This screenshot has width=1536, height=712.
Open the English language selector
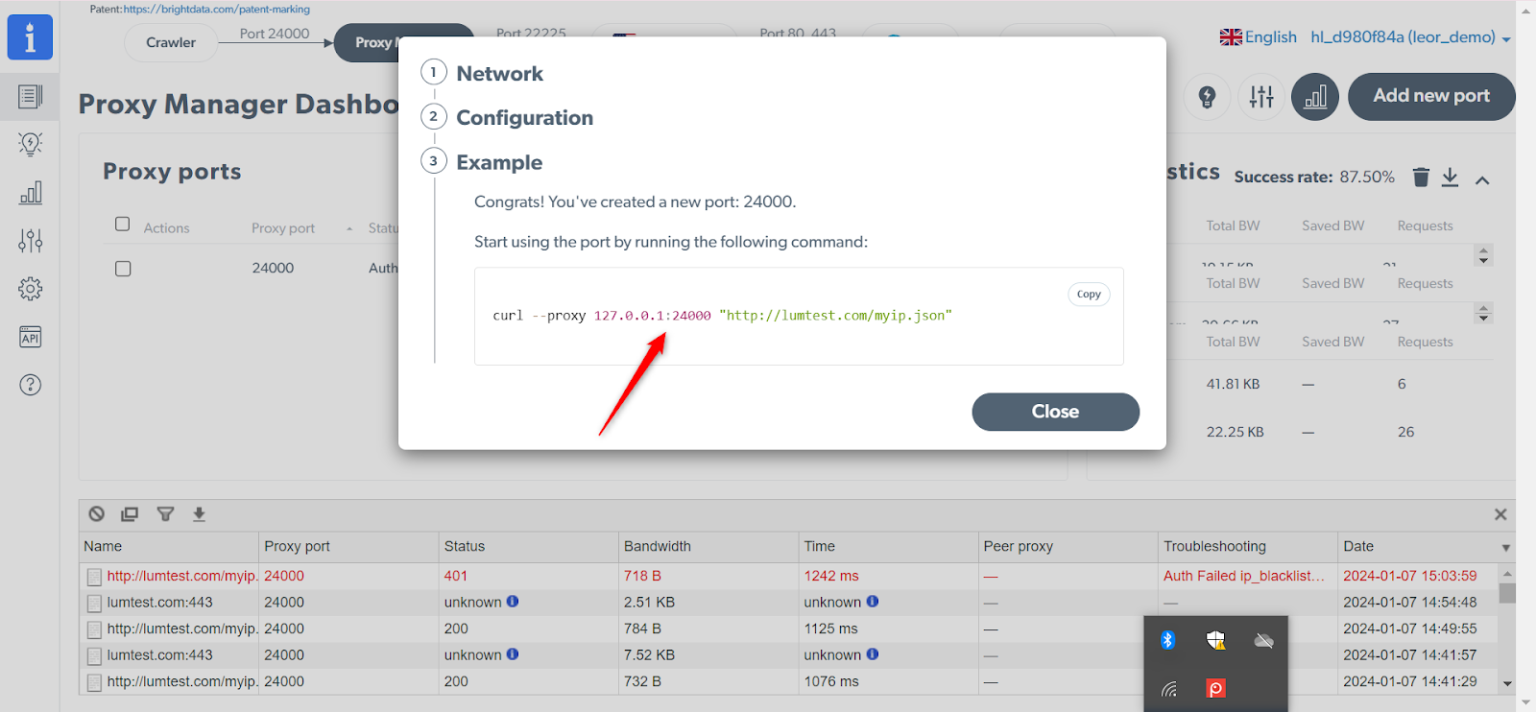(x=1258, y=38)
